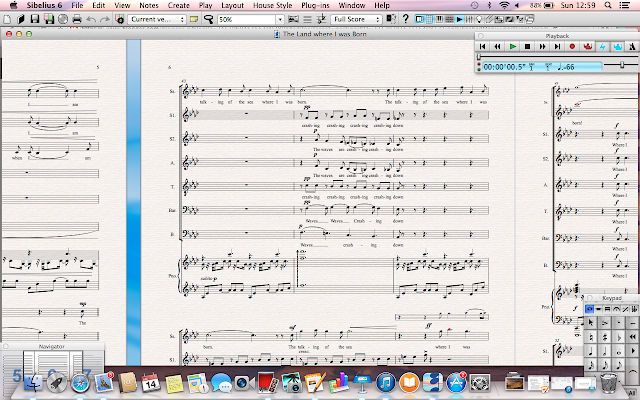Toggle live playback lightning button in Playback
This screenshot has height=400, width=640.
click(602, 47)
